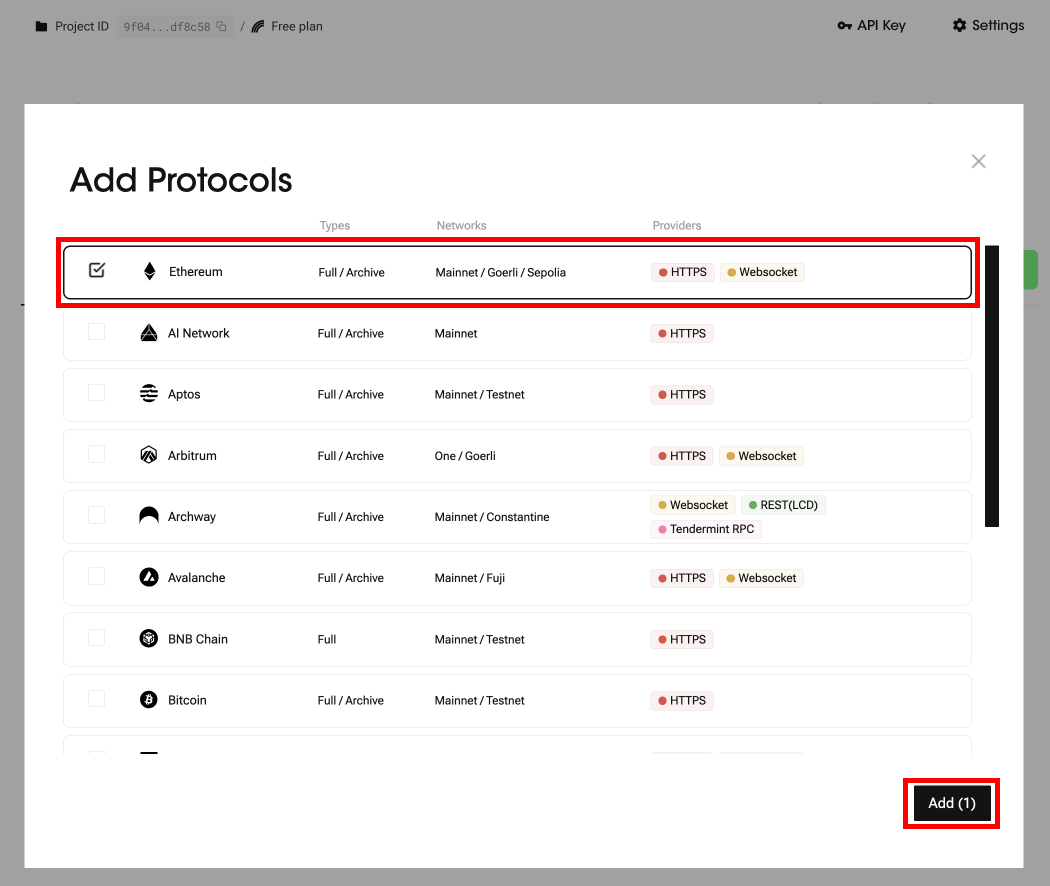Click the BNB Chain HTTPS tag

tap(682, 640)
